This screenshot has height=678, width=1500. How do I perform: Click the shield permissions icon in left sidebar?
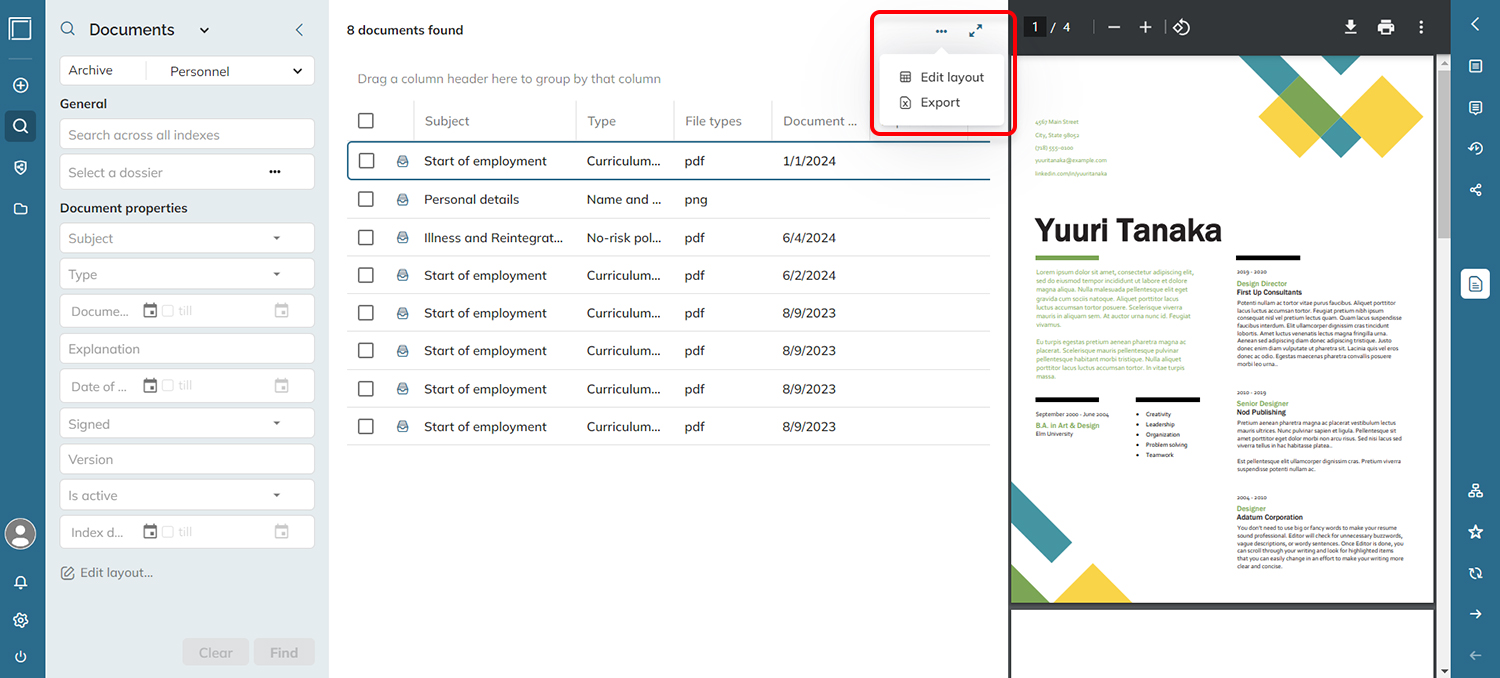[20, 167]
